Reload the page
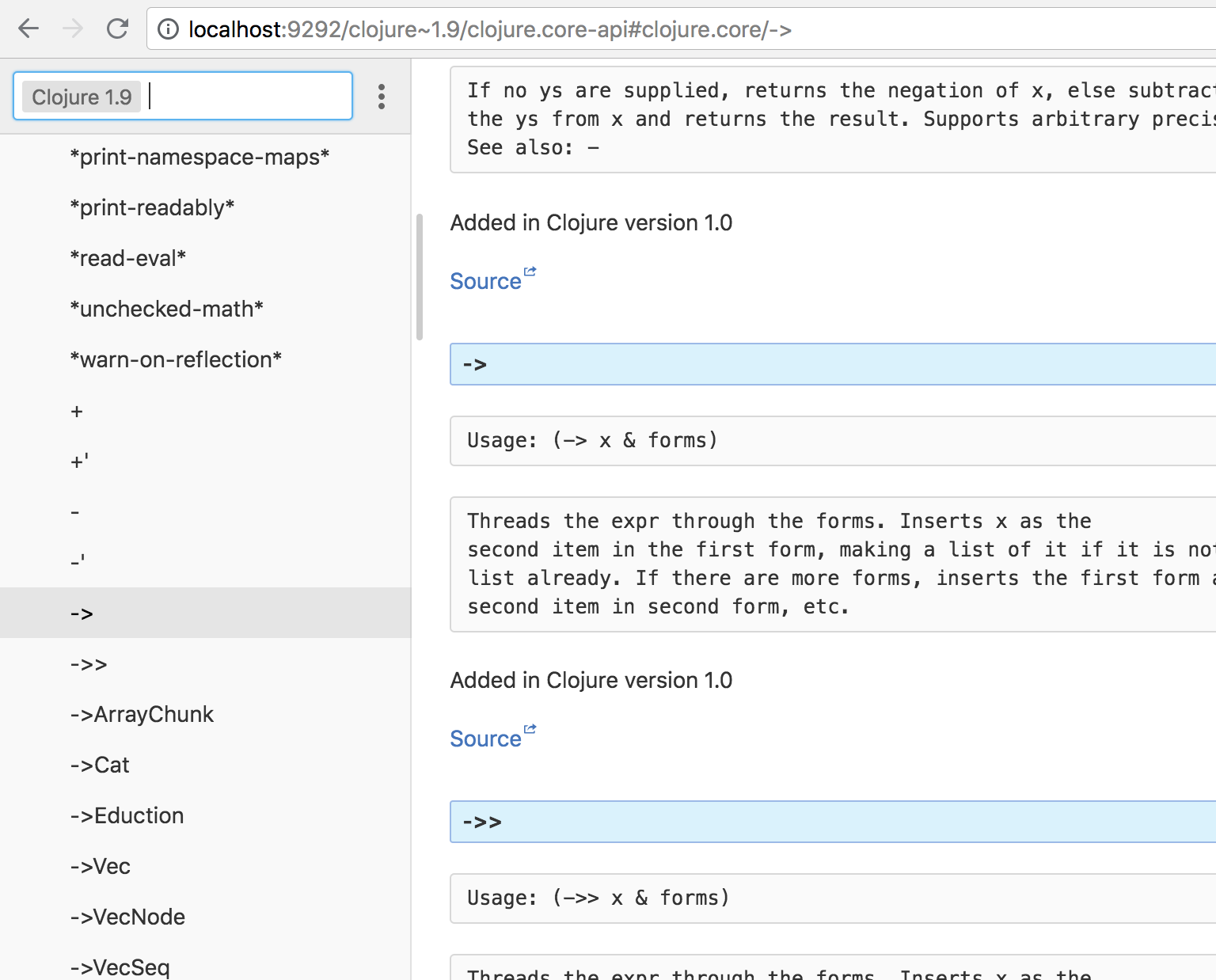 [x=117, y=29]
